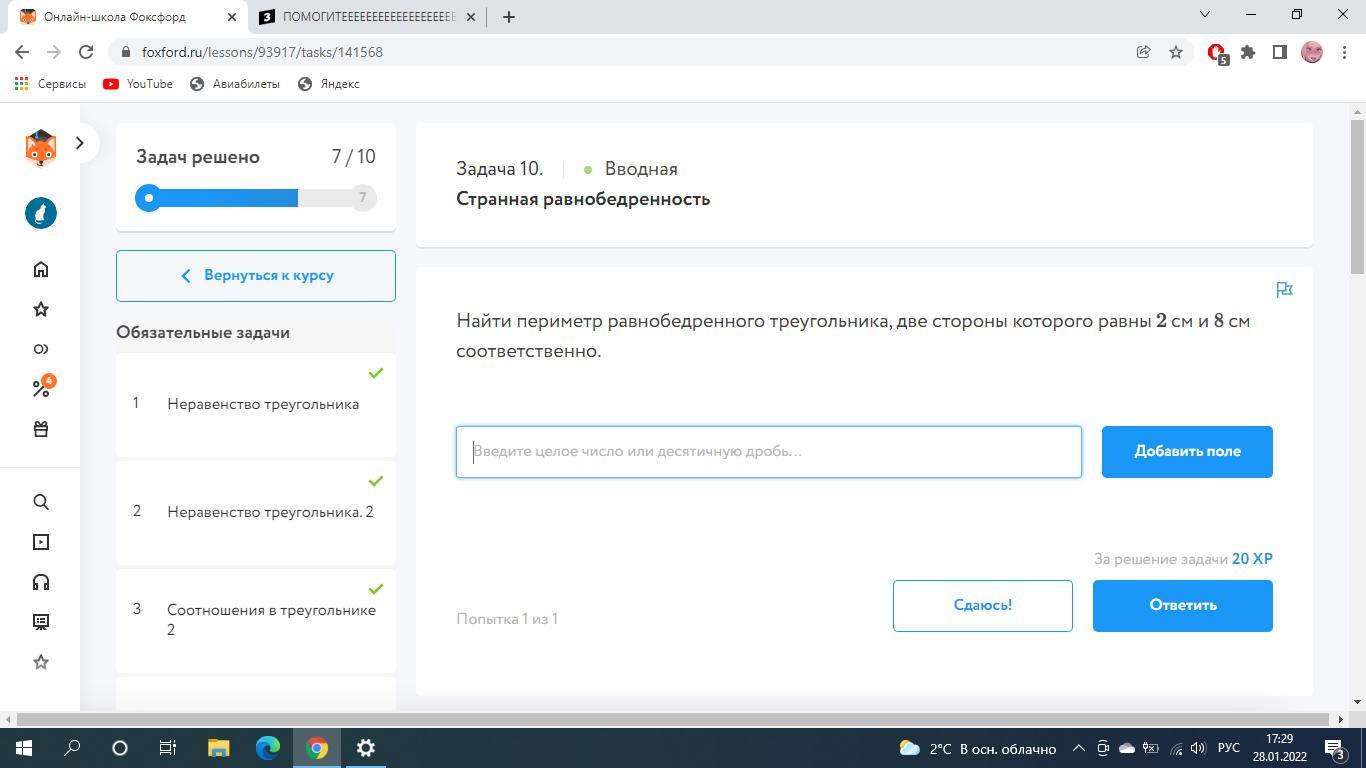
Task: Open the top star icon in sidebar
Action: click(41, 309)
